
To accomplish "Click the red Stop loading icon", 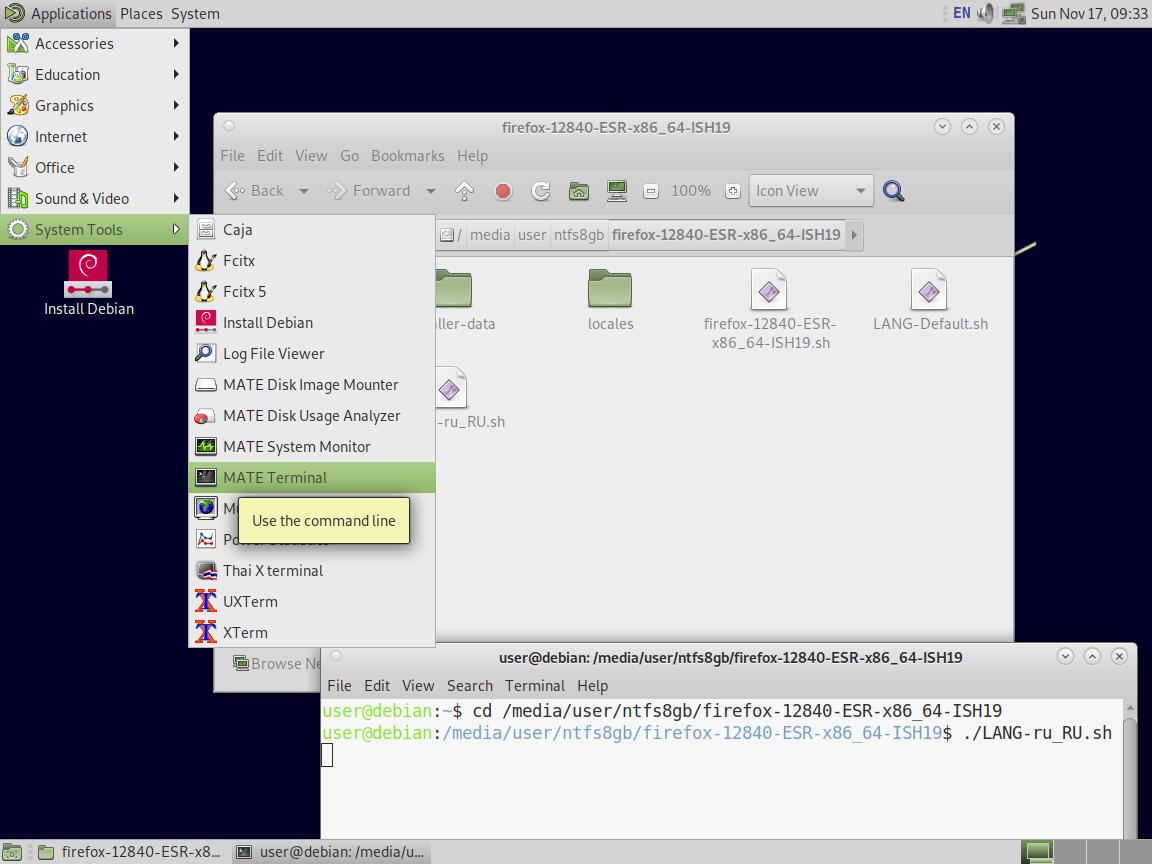I will coord(503,191).
